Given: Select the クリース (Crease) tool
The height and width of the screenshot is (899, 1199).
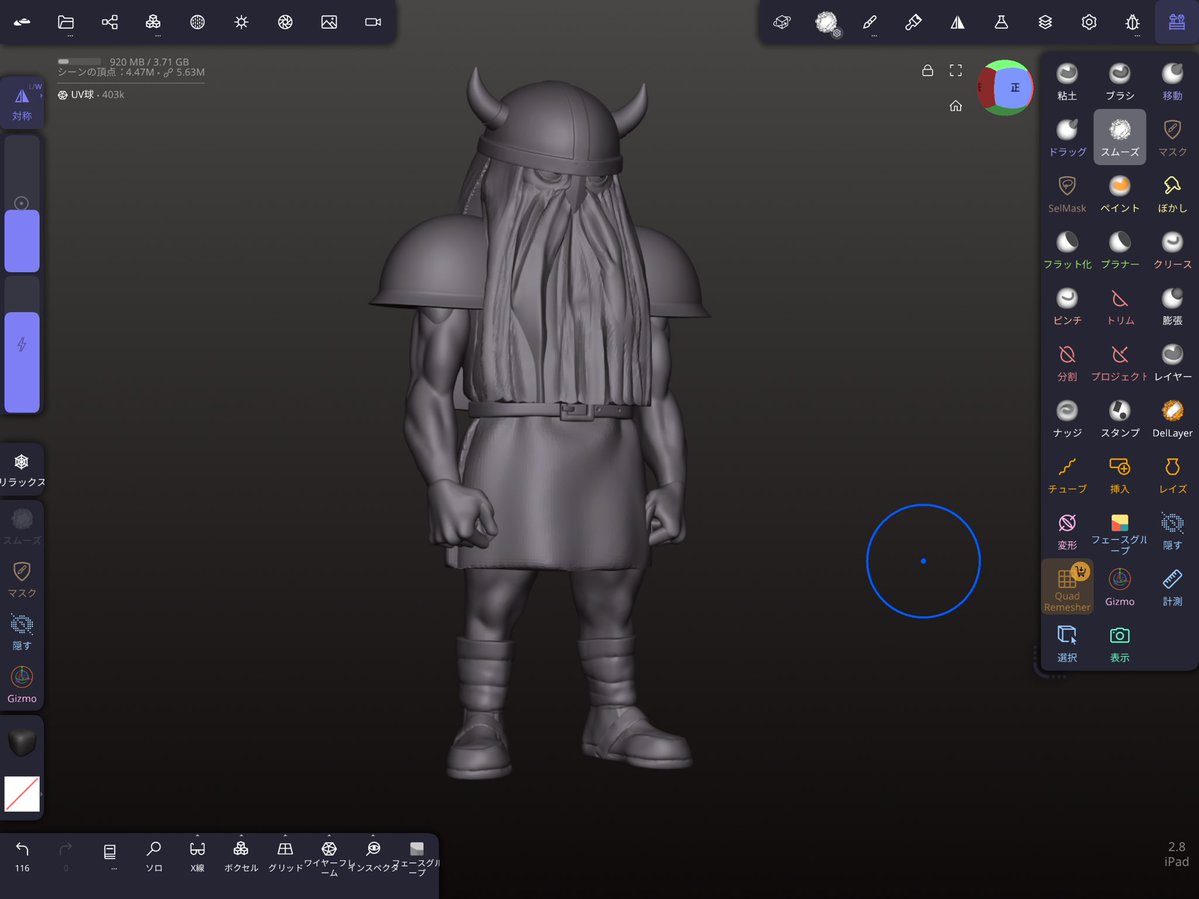Looking at the screenshot, I should click(1172, 249).
